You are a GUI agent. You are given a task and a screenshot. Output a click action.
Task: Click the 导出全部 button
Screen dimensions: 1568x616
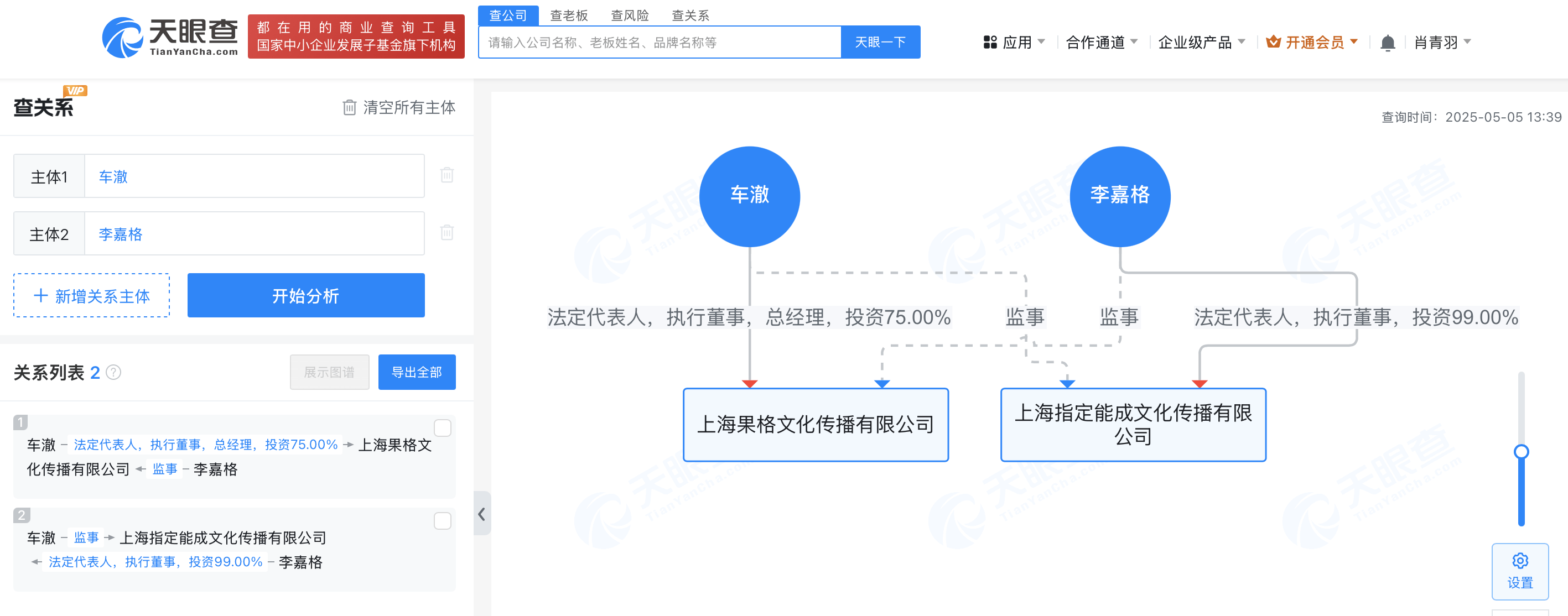(x=417, y=372)
